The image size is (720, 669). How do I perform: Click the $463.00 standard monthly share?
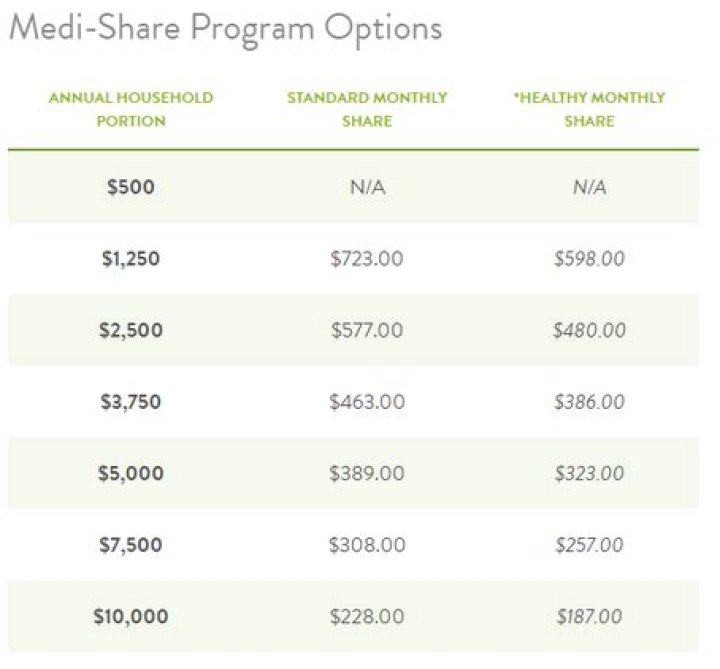367,402
